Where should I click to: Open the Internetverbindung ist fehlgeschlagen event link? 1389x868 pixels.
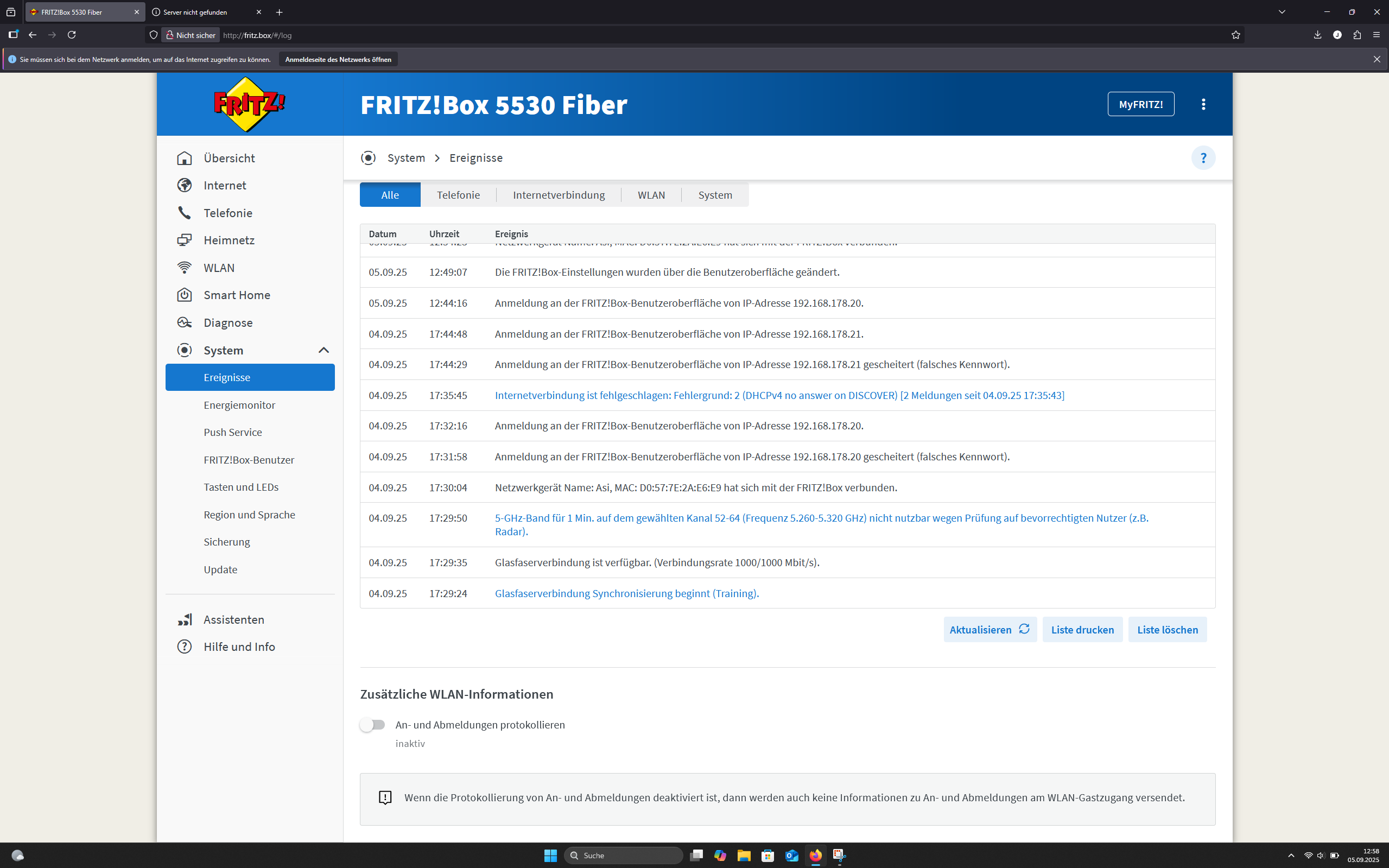pos(779,395)
